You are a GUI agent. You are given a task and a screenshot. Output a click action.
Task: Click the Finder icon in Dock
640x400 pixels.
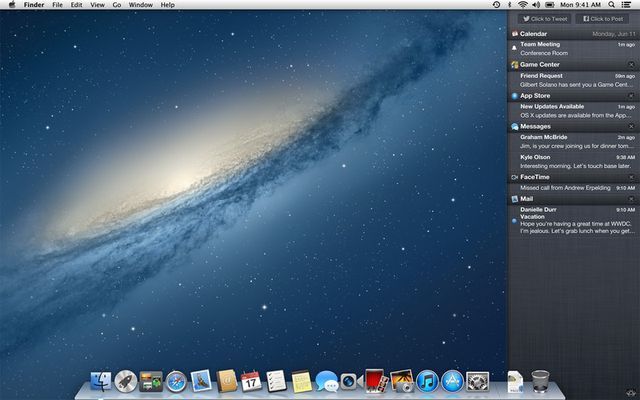coord(101,381)
